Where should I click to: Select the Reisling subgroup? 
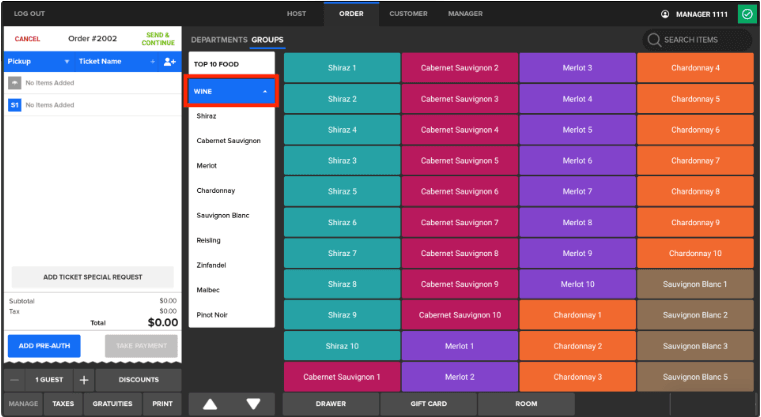(x=208, y=240)
